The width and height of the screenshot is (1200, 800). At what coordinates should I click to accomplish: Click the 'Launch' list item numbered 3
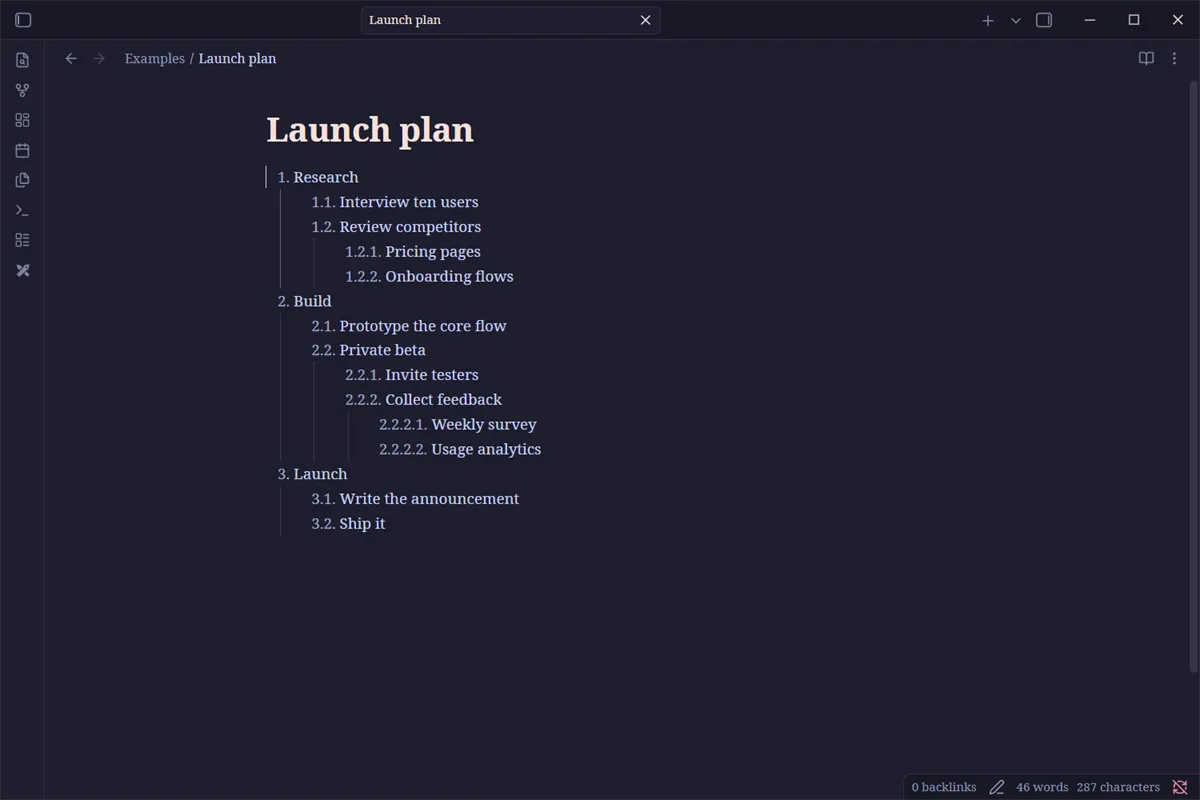320,474
